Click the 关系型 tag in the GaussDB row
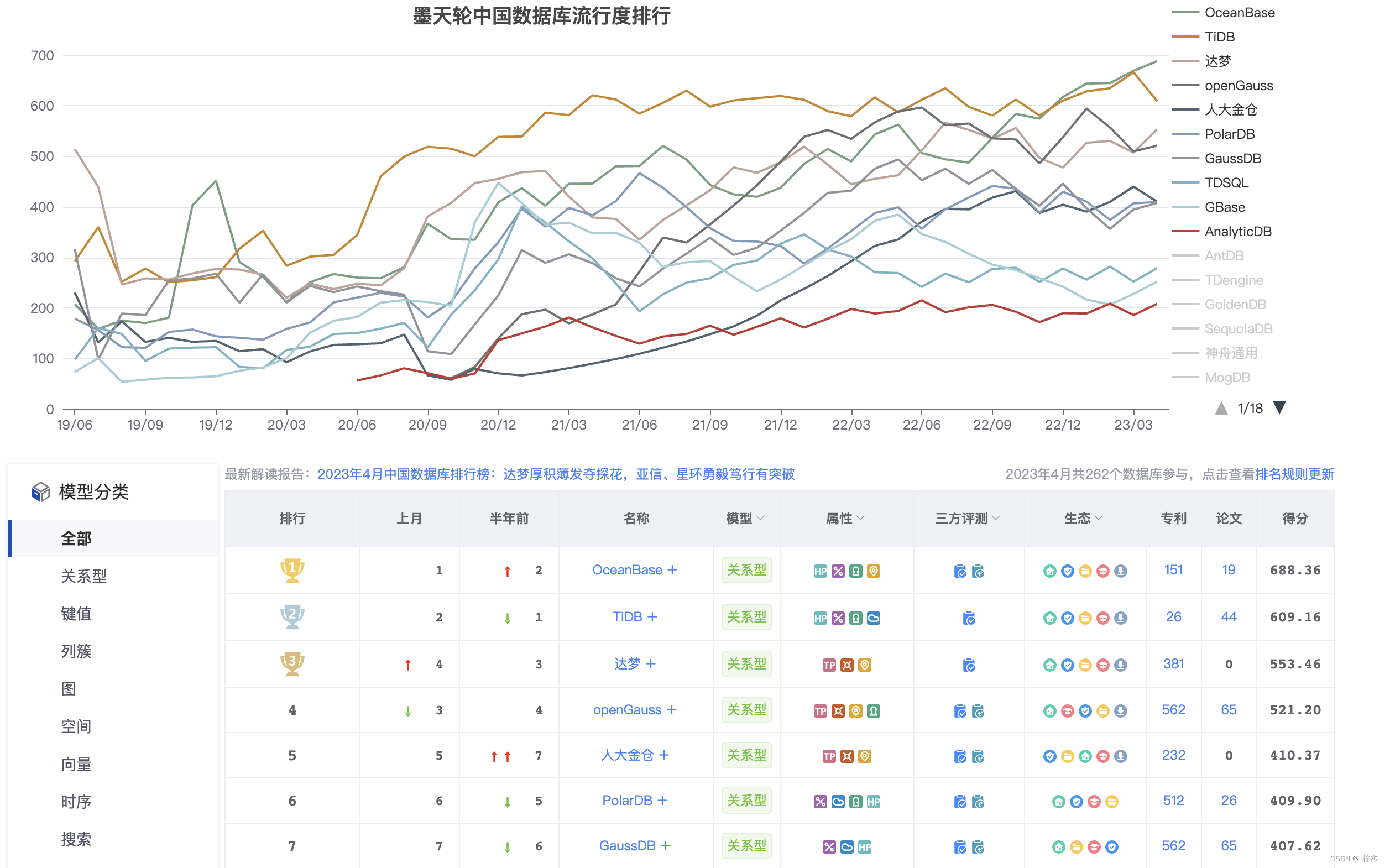Viewport: 1390px width, 868px height. point(746,846)
